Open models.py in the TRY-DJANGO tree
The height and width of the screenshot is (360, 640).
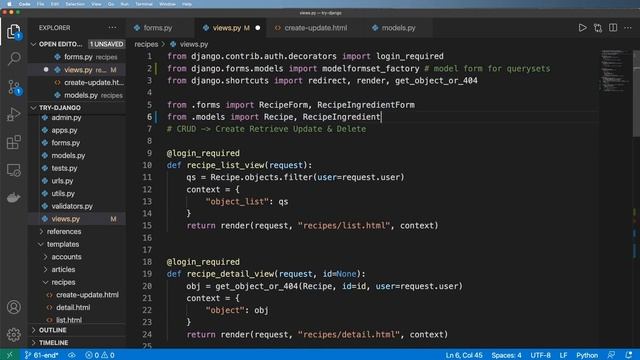(68, 156)
